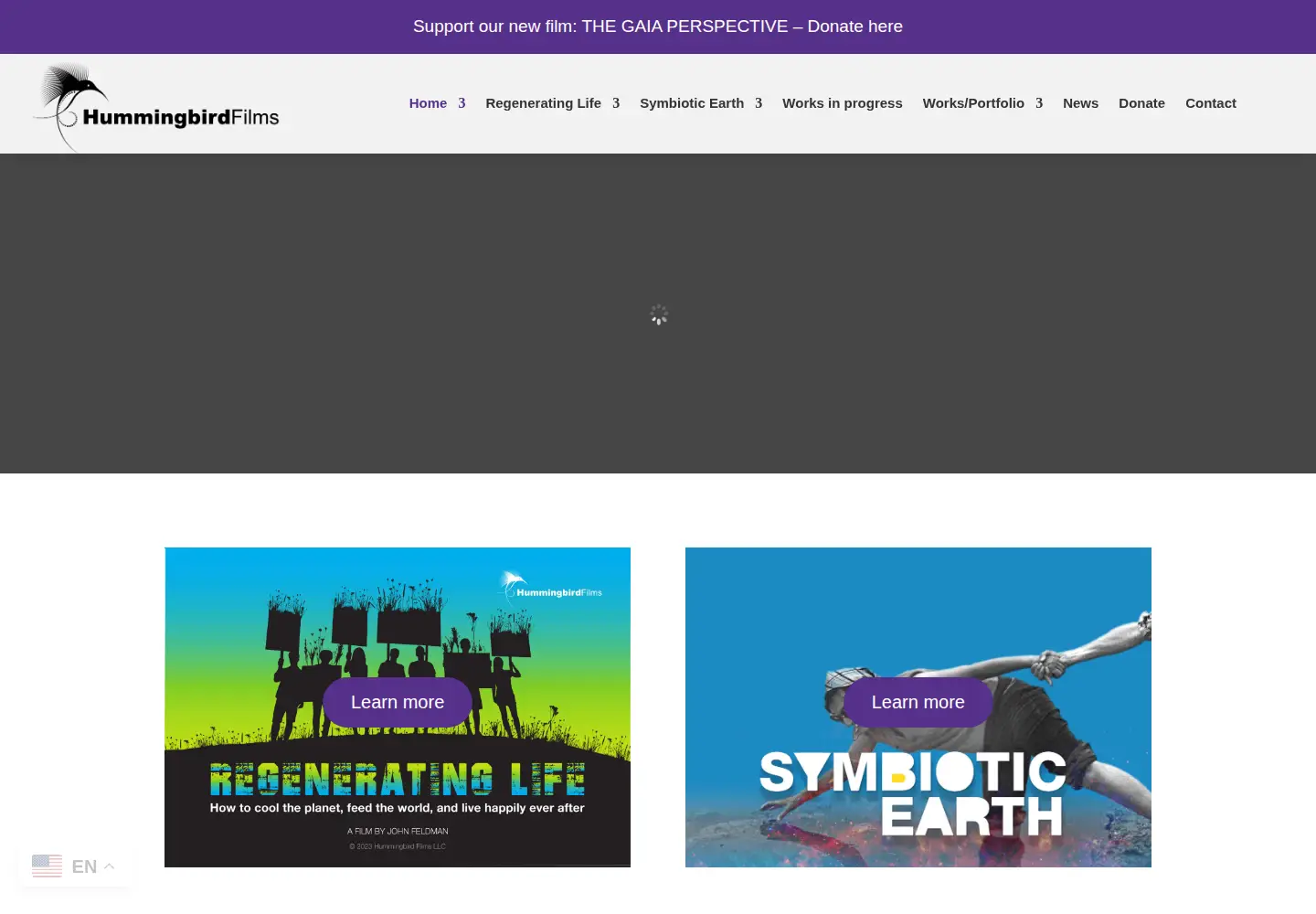
Task: Click the EN language label
Action: [84, 866]
